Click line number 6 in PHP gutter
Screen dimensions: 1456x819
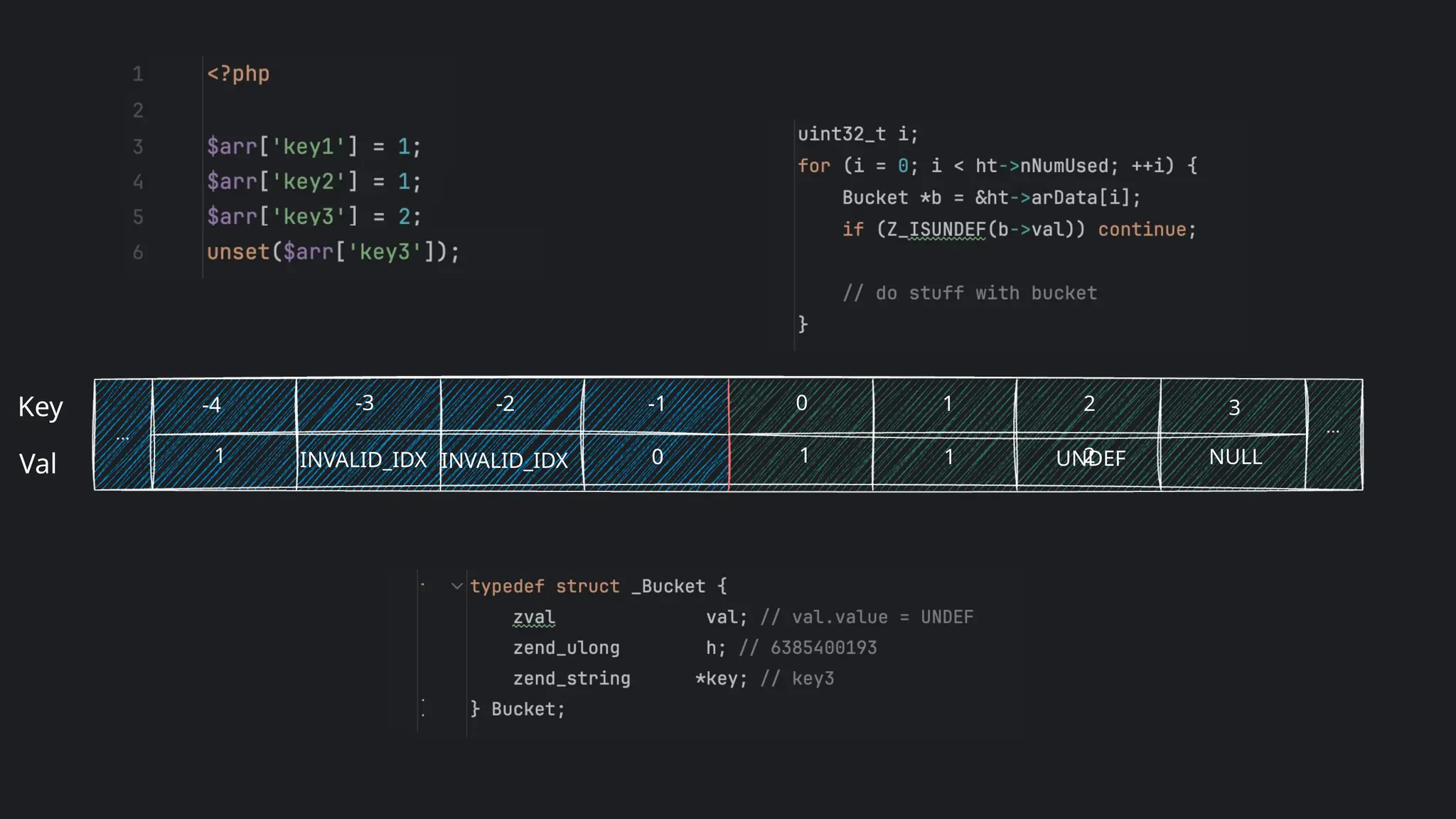coord(138,252)
